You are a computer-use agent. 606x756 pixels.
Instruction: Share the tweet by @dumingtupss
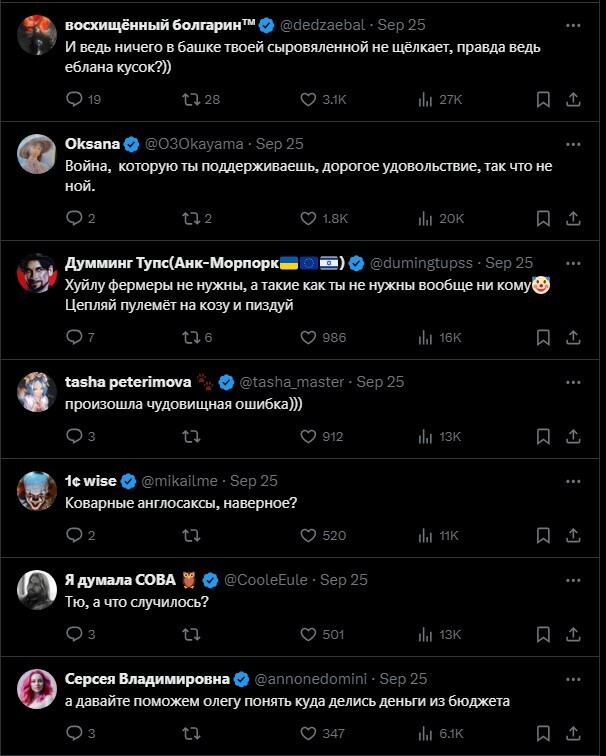[574, 337]
